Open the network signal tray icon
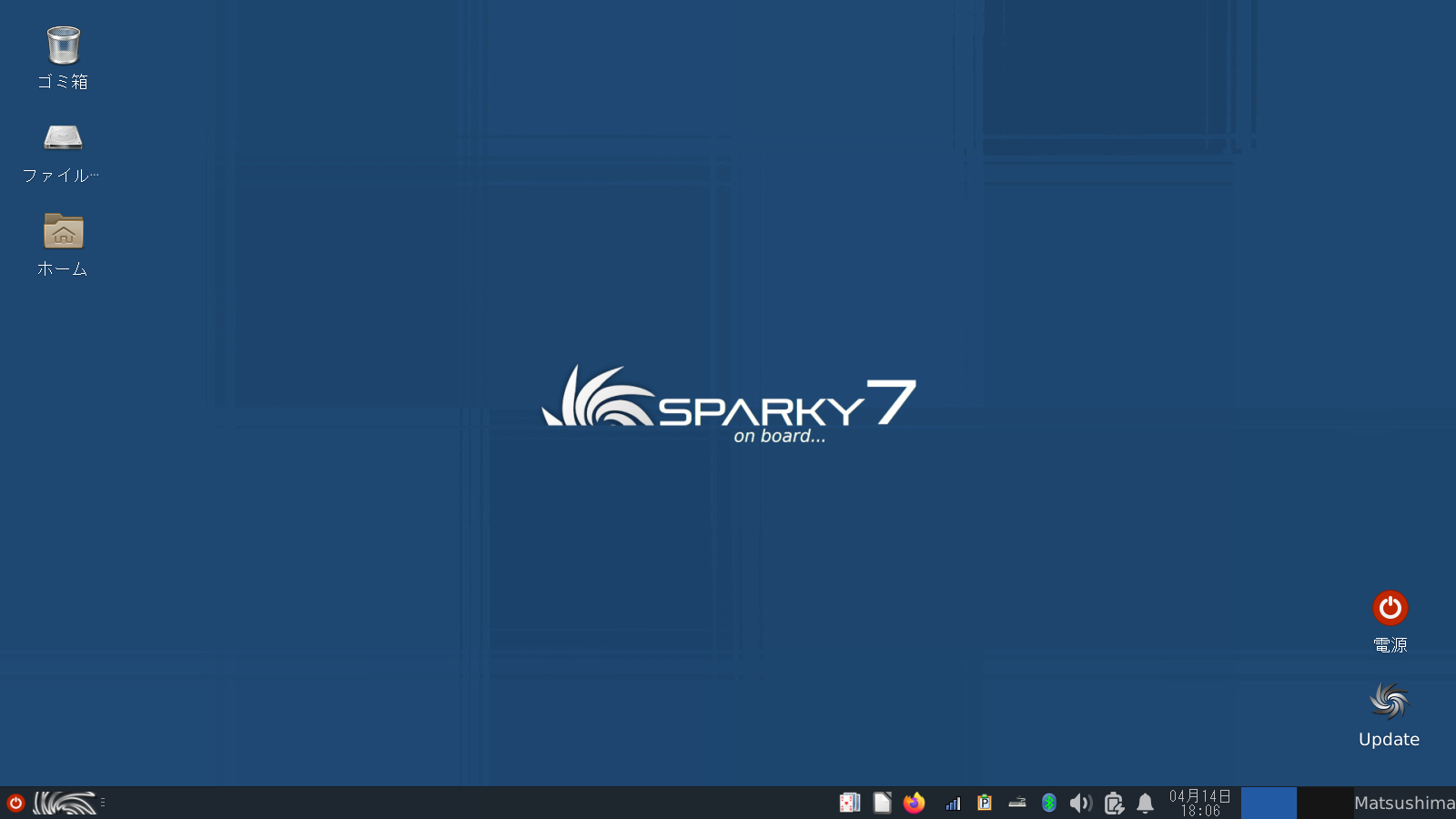This screenshot has height=819, width=1456. tap(953, 803)
